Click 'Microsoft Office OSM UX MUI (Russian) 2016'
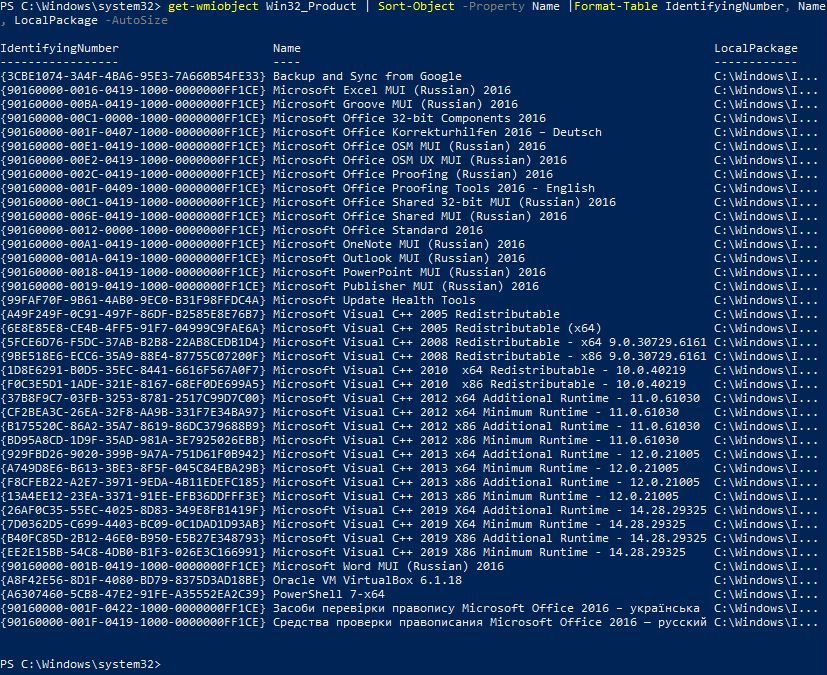This screenshot has width=827, height=675. [x=420, y=160]
